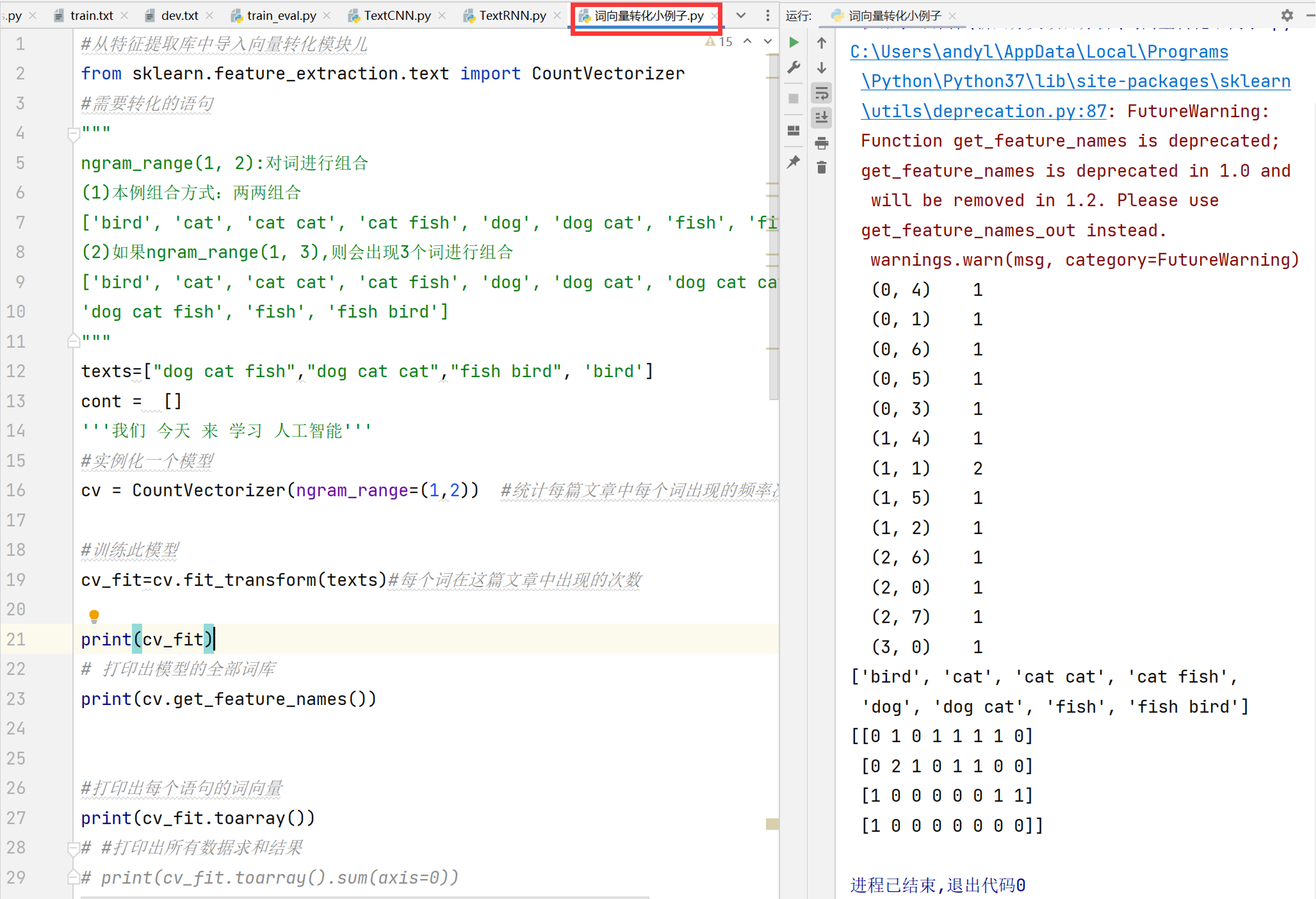Click print(cv.get_feature_names()) line
The width and height of the screenshot is (1316, 899).
229,699
